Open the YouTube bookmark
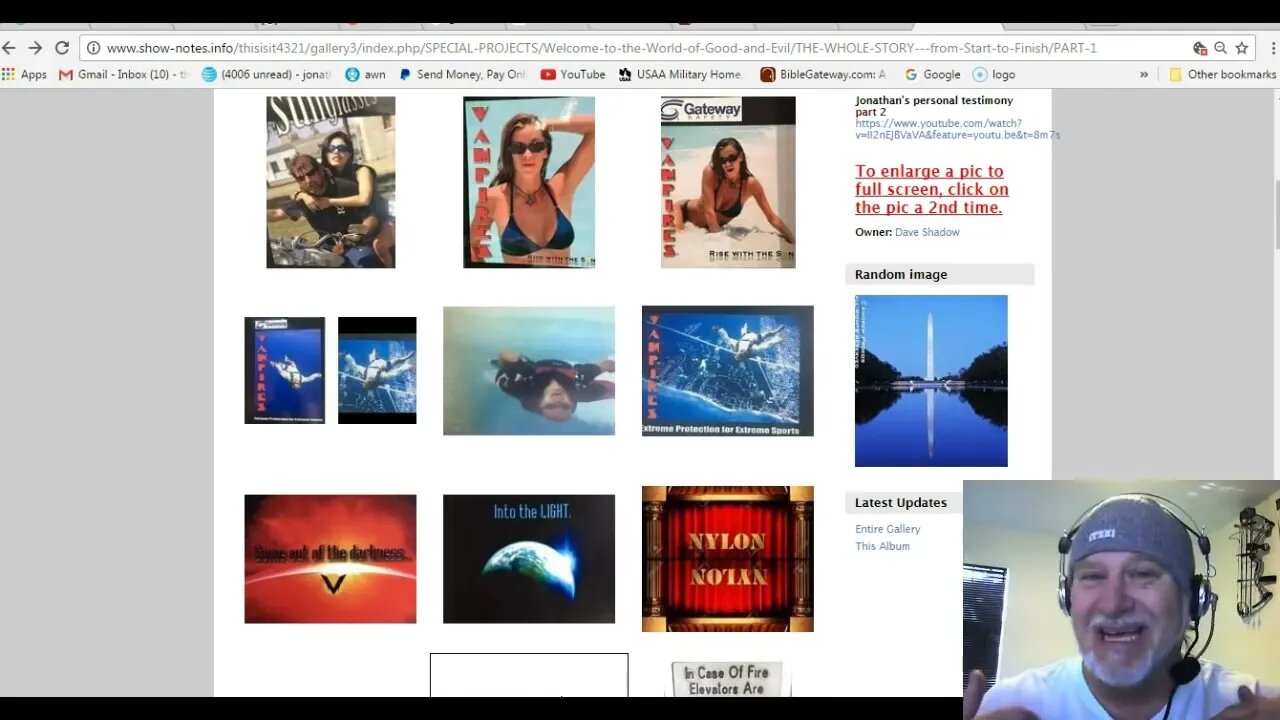This screenshot has width=1280, height=720. coord(573,74)
